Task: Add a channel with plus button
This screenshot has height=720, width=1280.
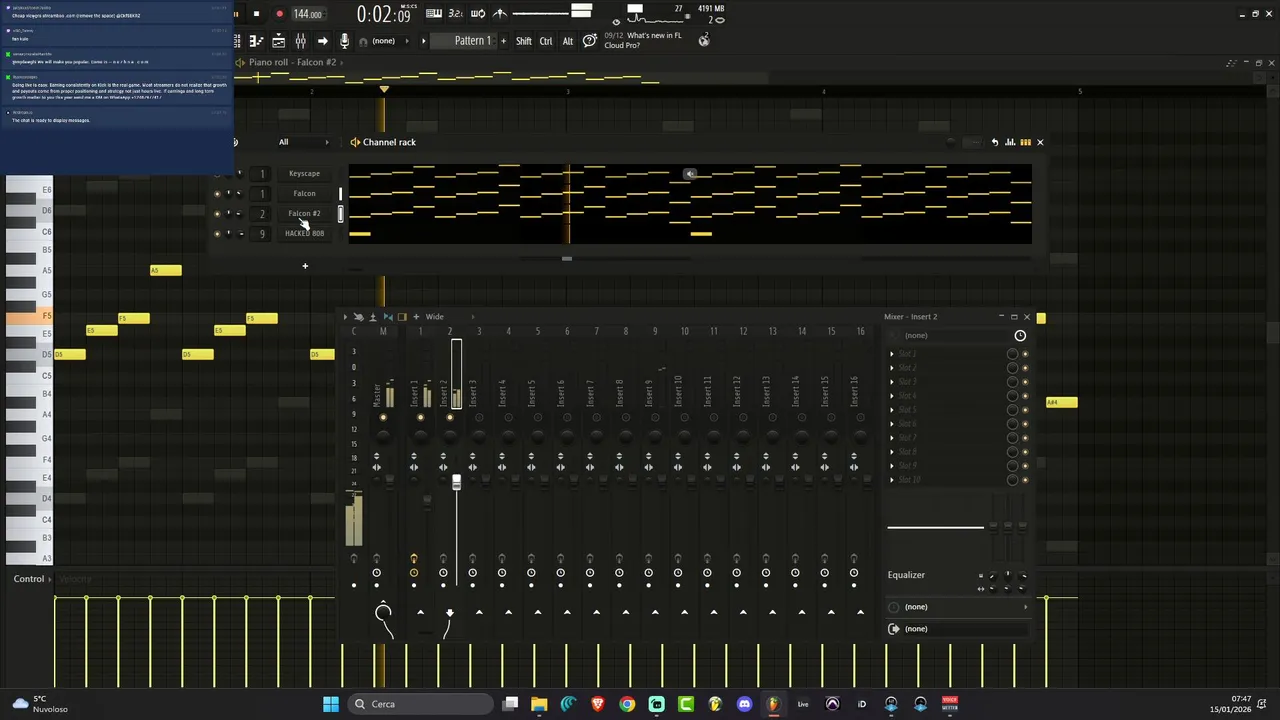Action: (x=305, y=266)
